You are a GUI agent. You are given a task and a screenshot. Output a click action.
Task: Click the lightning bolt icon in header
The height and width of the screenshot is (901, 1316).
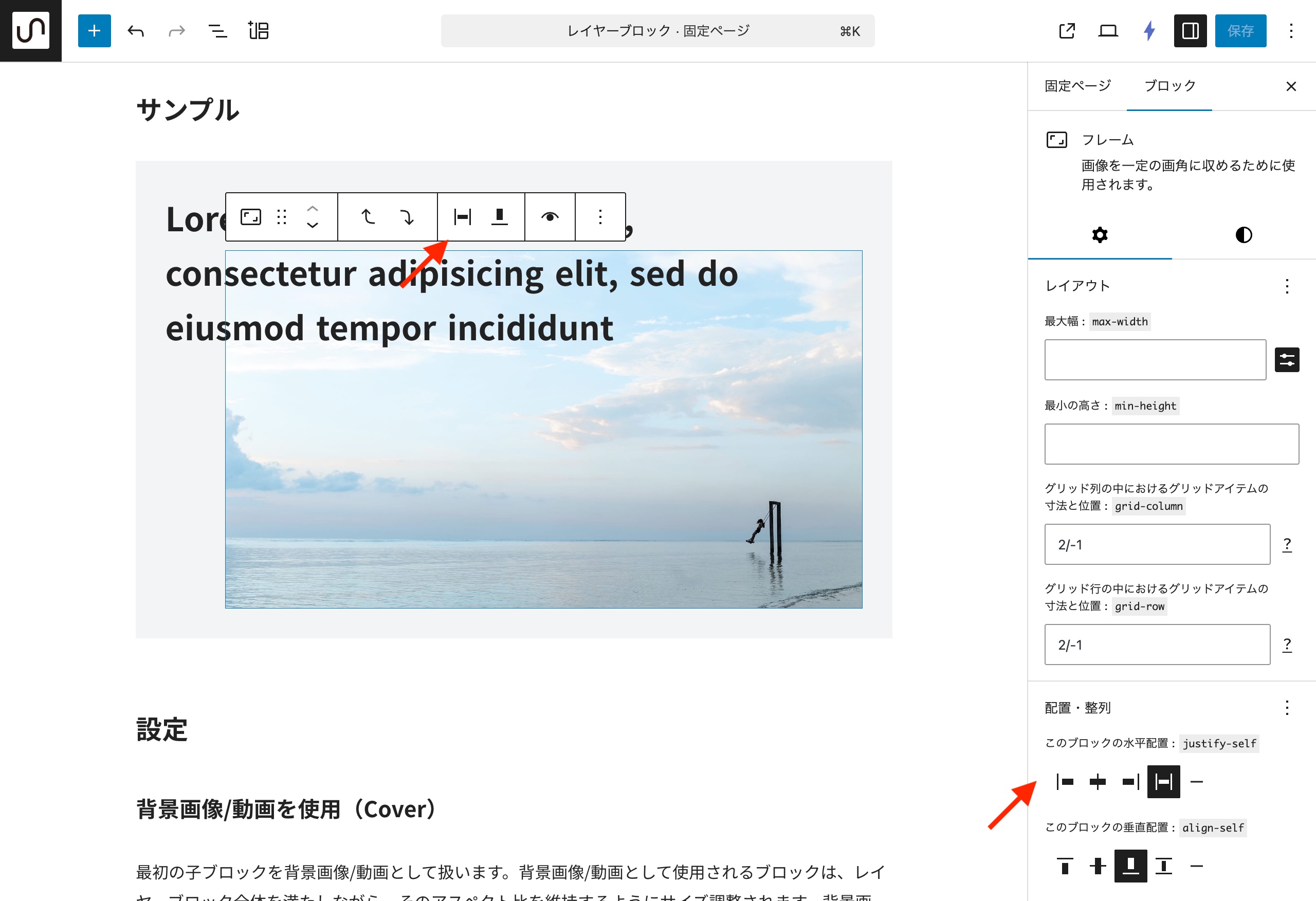point(1149,30)
